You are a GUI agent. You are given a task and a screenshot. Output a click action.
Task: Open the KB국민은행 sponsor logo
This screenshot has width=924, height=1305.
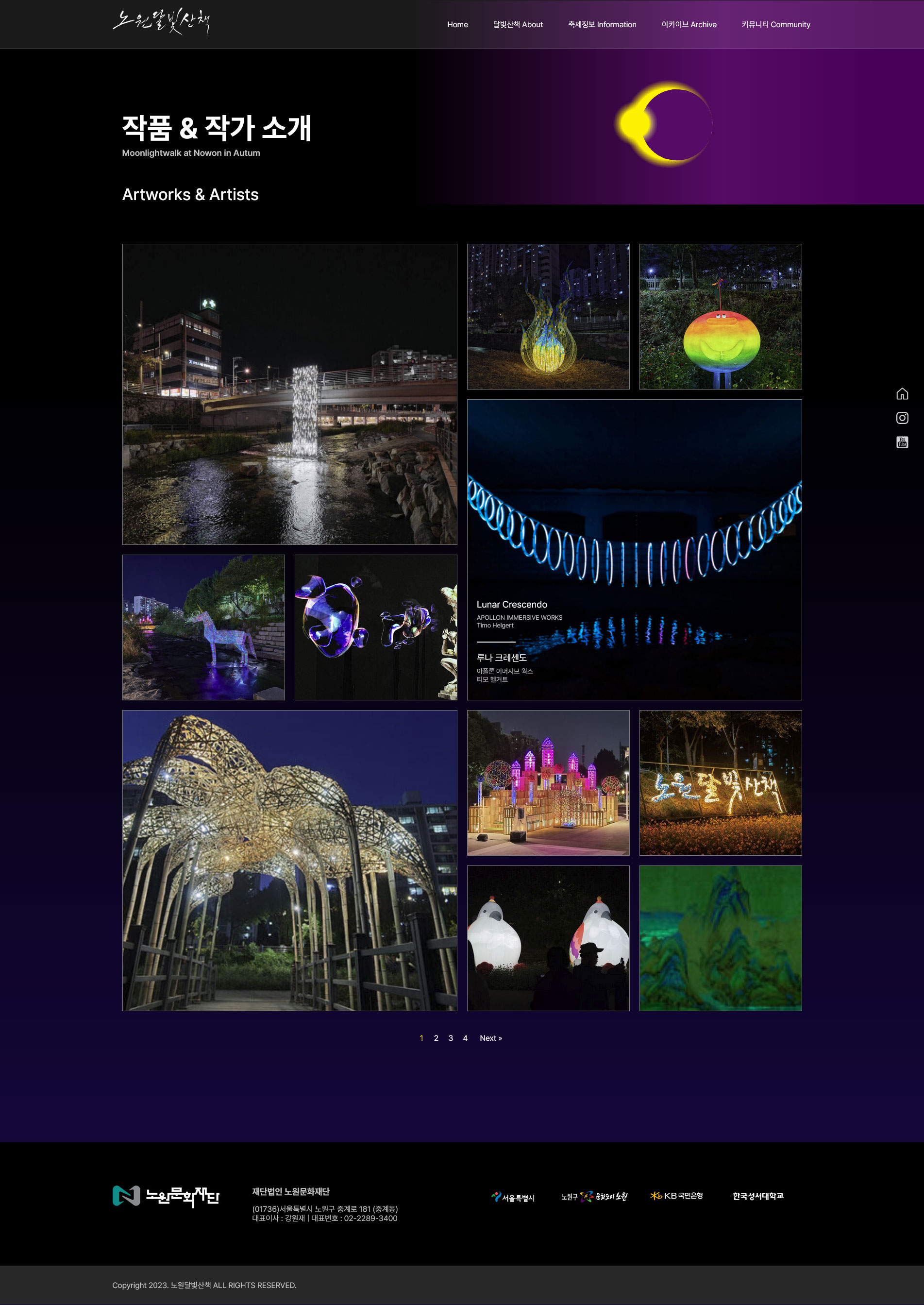(676, 1196)
